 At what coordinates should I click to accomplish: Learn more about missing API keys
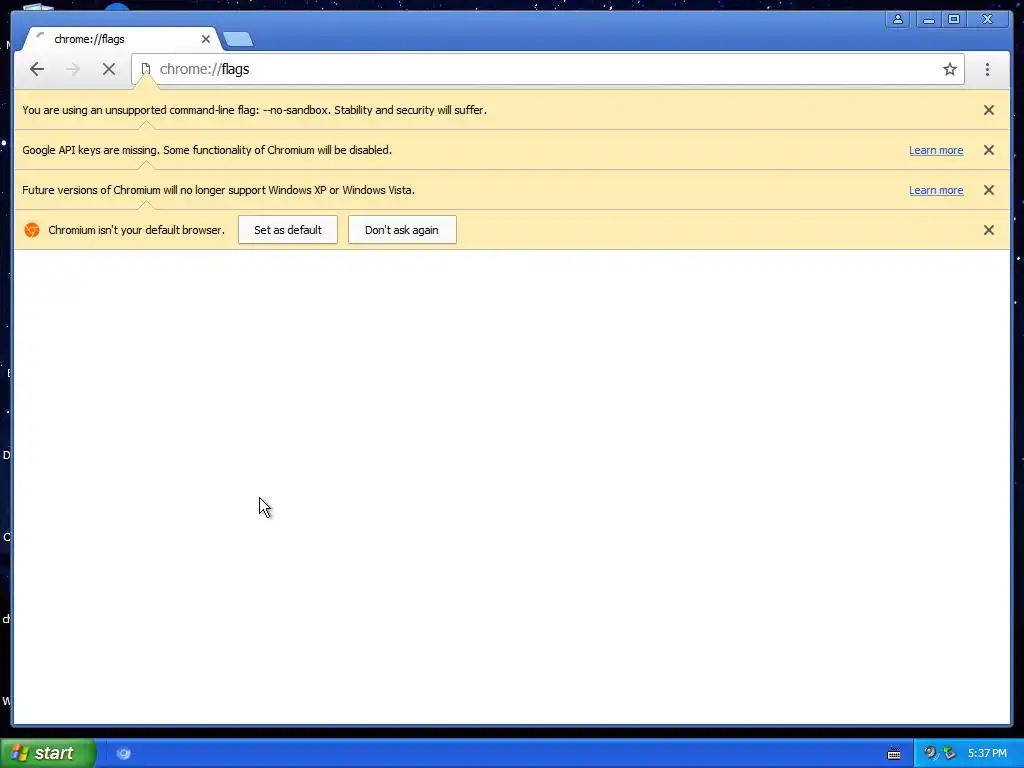[x=936, y=150]
